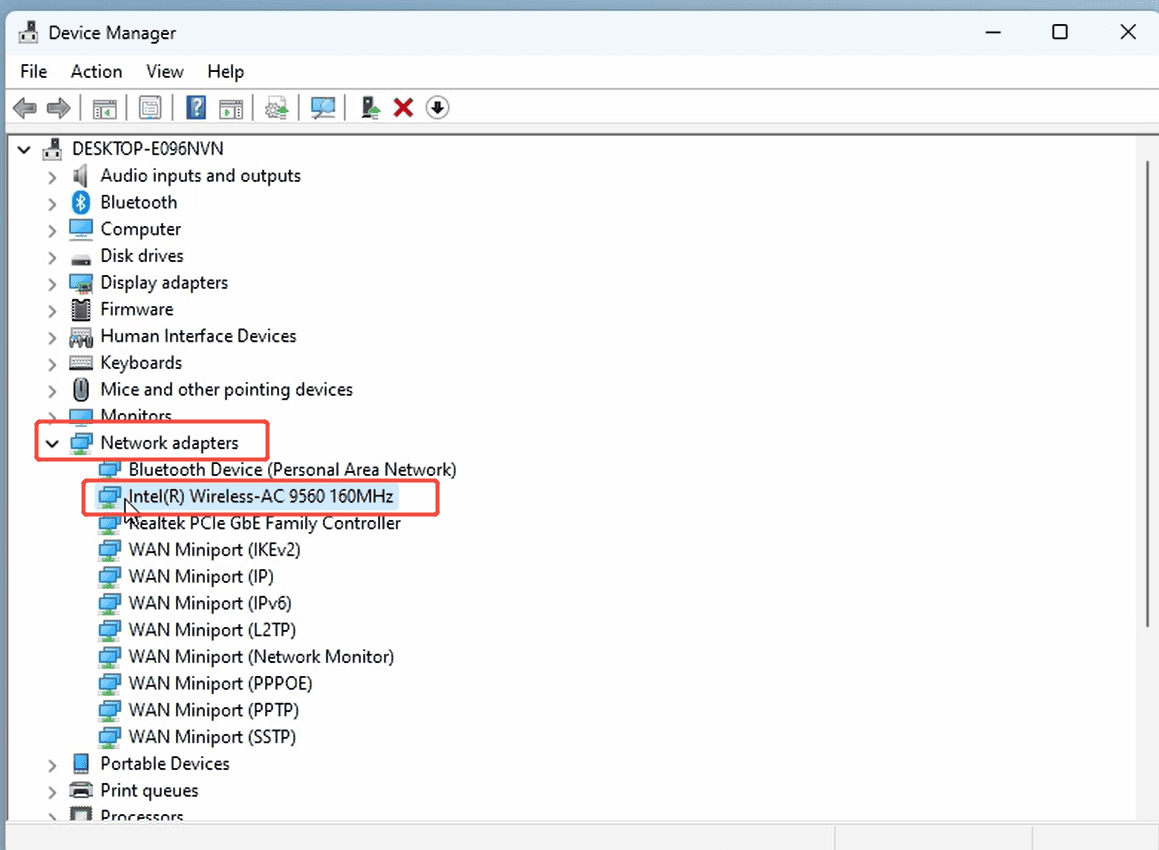The image size is (1159, 850).
Task: Click the Show/Hide Console Tree toolbar icon
Action: coord(104,107)
